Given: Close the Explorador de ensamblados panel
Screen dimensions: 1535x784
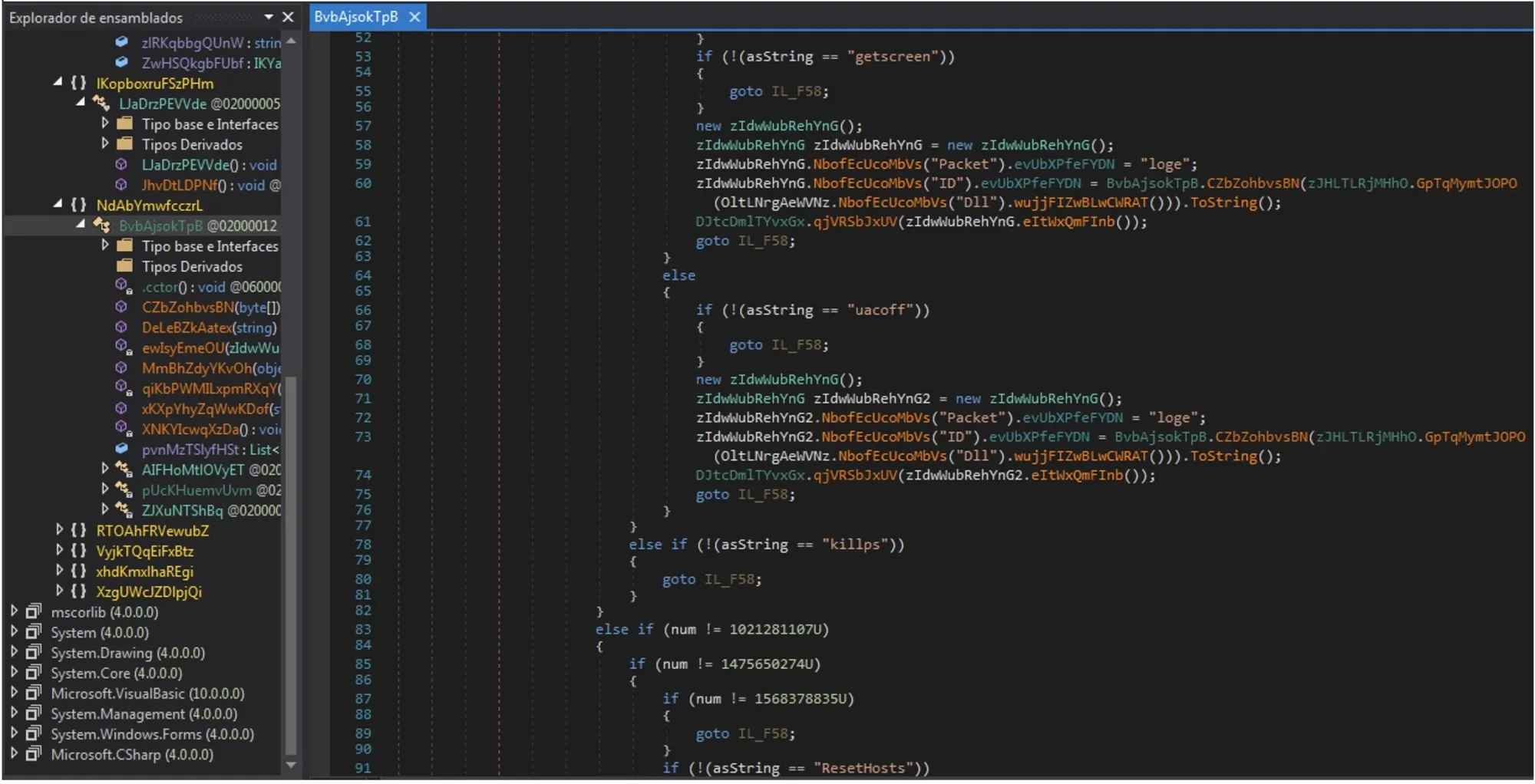Looking at the screenshot, I should pyautogui.click(x=288, y=17).
